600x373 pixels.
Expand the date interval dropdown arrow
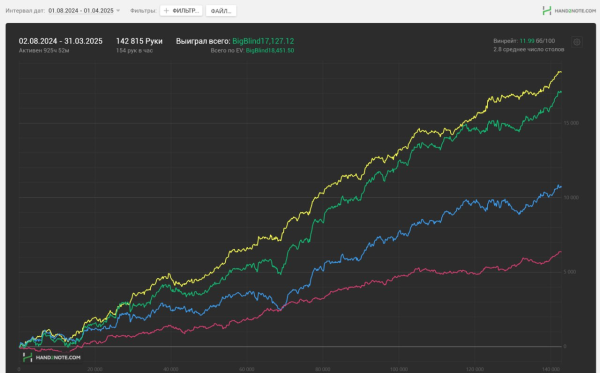pyautogui.click(x=118, y=11)
